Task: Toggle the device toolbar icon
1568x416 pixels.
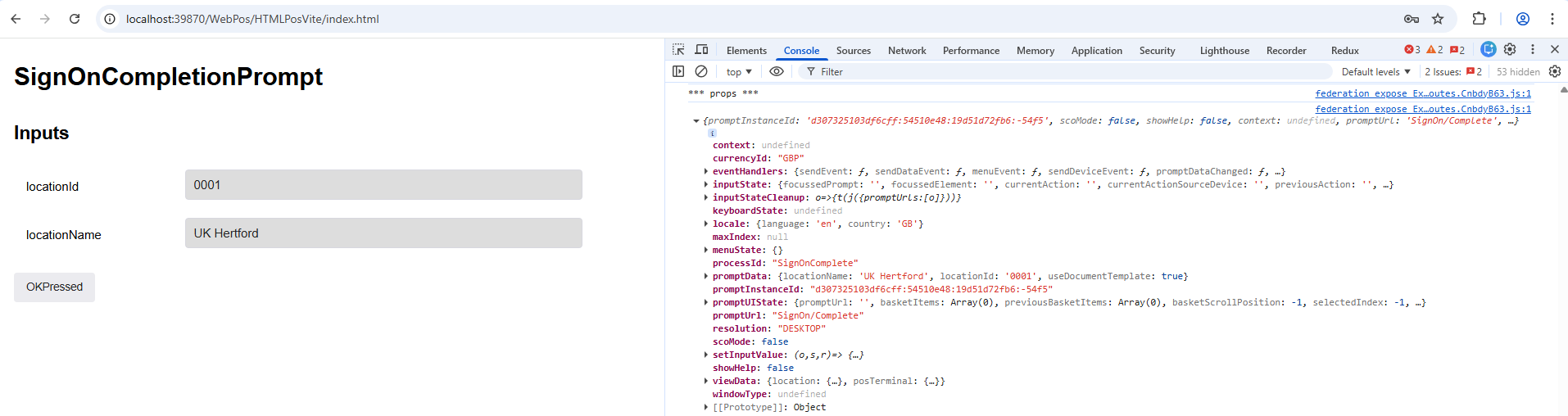Action: pyautogui.click(x=701, y=50)
